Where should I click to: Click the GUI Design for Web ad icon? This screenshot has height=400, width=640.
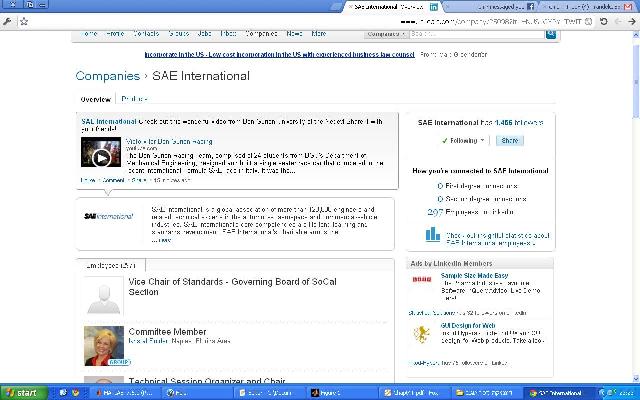pos(421,330)
